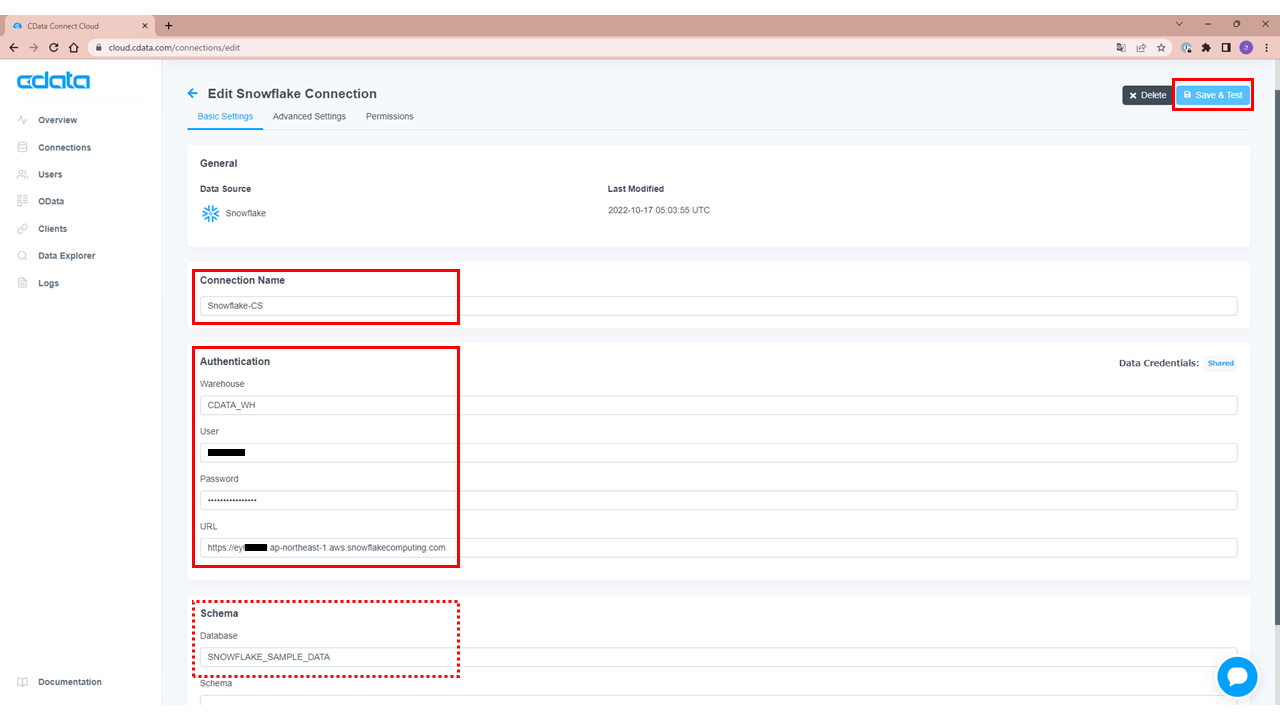Click the share page icon
The height and width of the screenshot is (720, 1280).
[1141, 47]
